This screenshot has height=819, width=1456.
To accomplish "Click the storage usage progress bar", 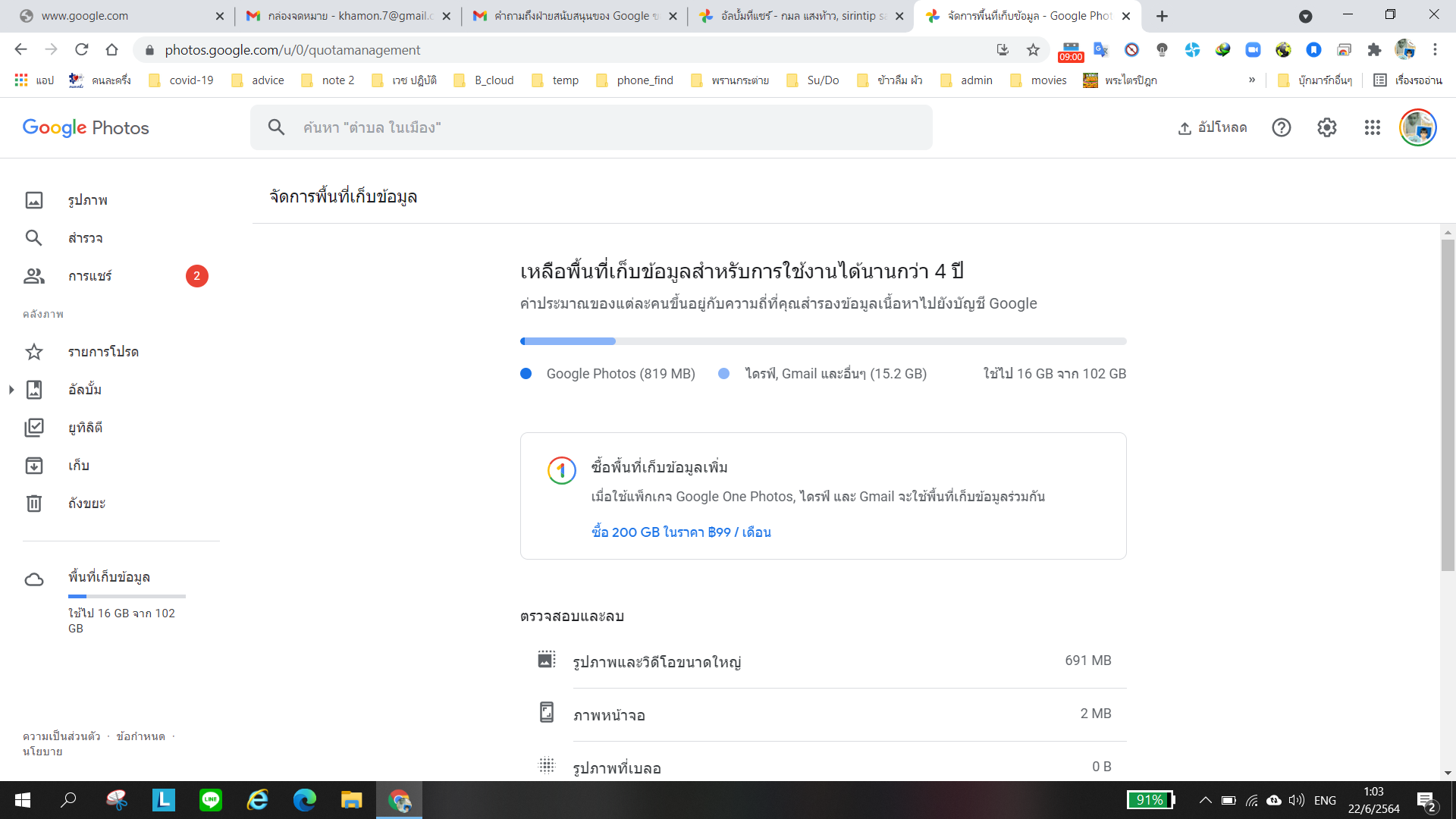I will [x=824, y=341].
